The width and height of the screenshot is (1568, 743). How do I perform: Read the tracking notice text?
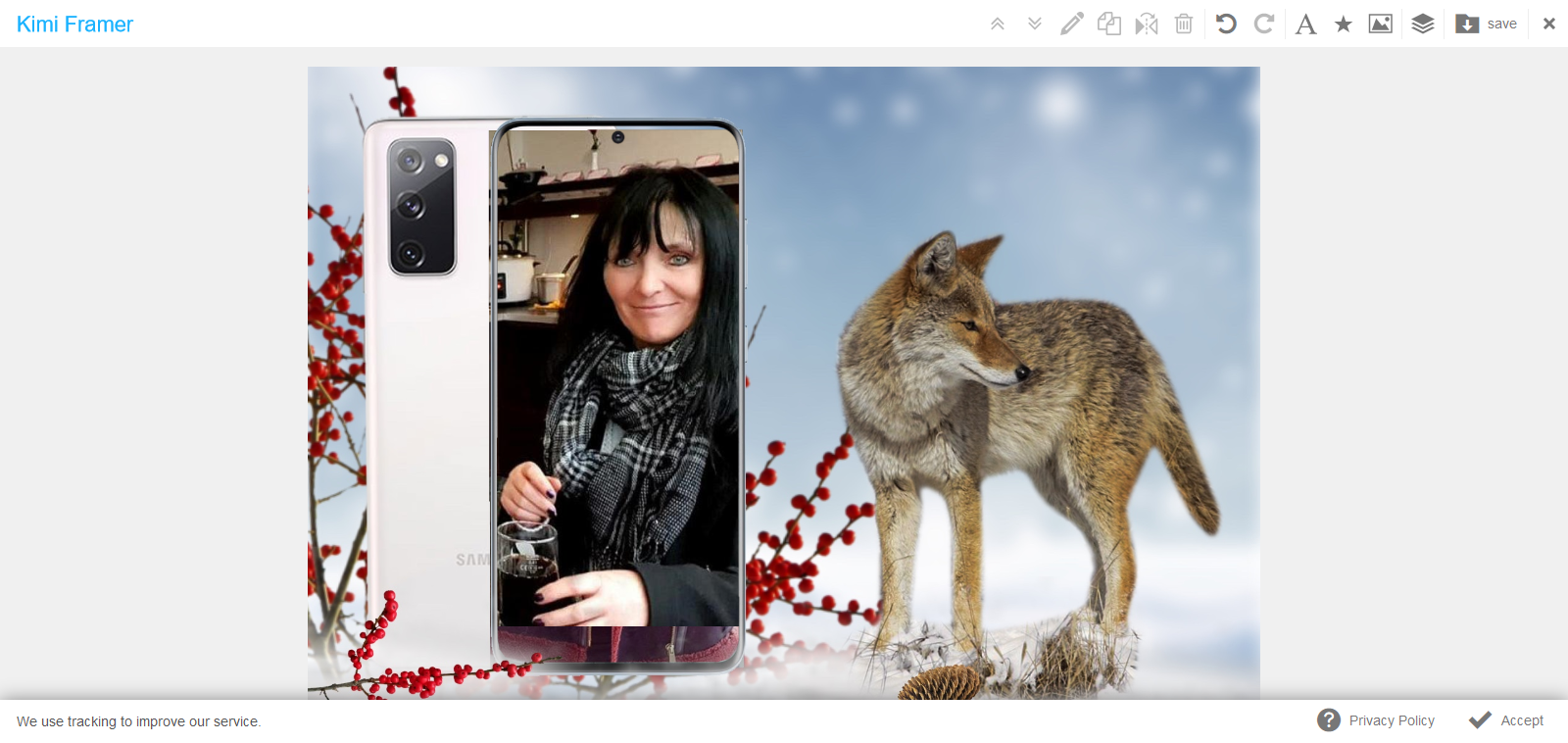point(138,721)
